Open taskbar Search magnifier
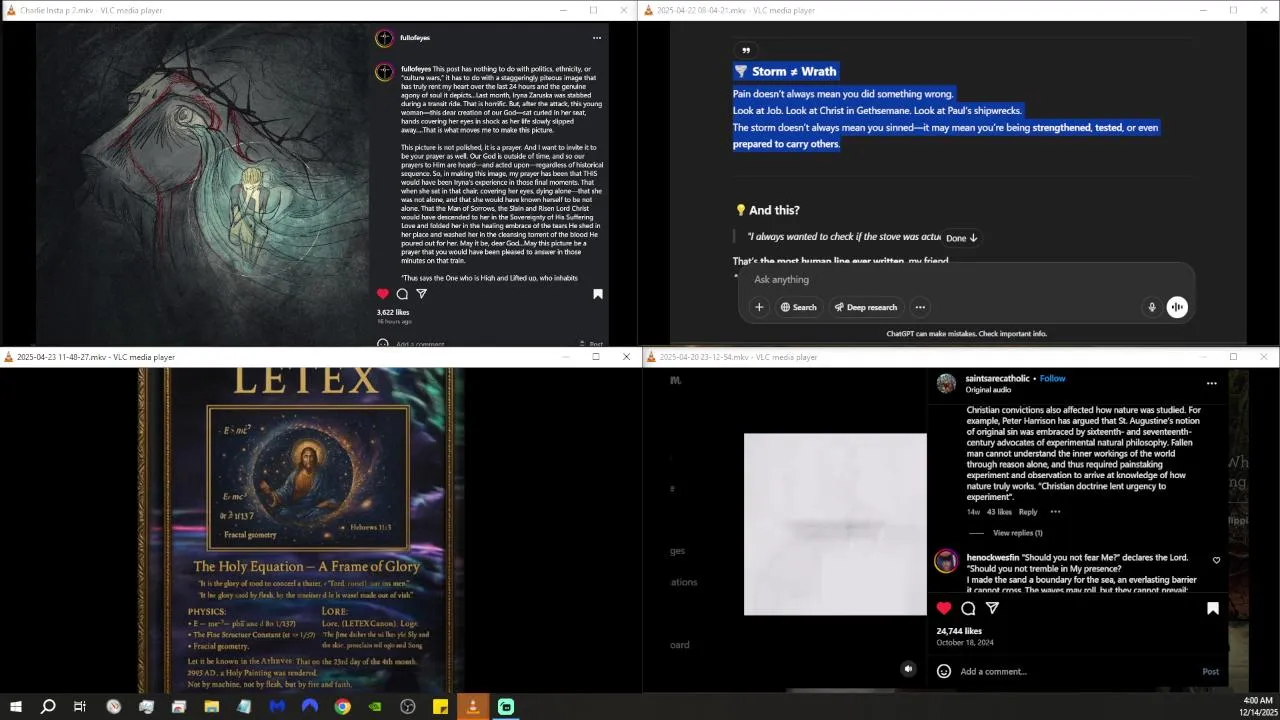This screenshot has height=720, width=1280. coord(47,707)
